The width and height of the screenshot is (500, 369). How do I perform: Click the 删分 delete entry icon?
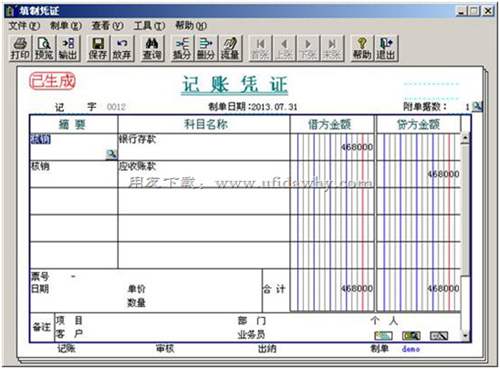[206, 49]
